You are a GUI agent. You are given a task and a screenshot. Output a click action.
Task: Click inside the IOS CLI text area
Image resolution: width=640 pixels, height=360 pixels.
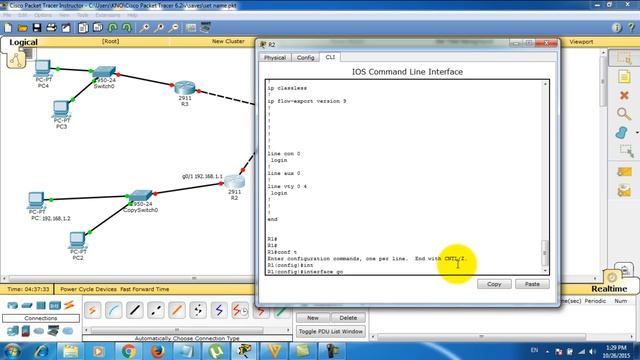[404, 177]
